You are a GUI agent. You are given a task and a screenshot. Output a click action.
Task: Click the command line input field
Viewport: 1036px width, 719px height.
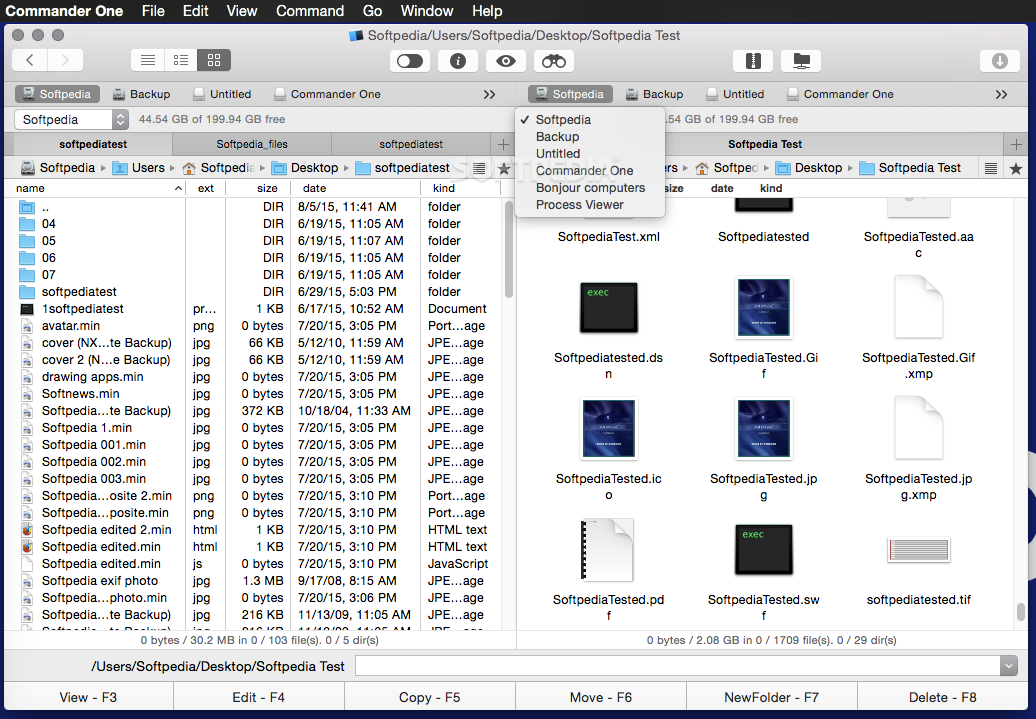pos(678,666)
